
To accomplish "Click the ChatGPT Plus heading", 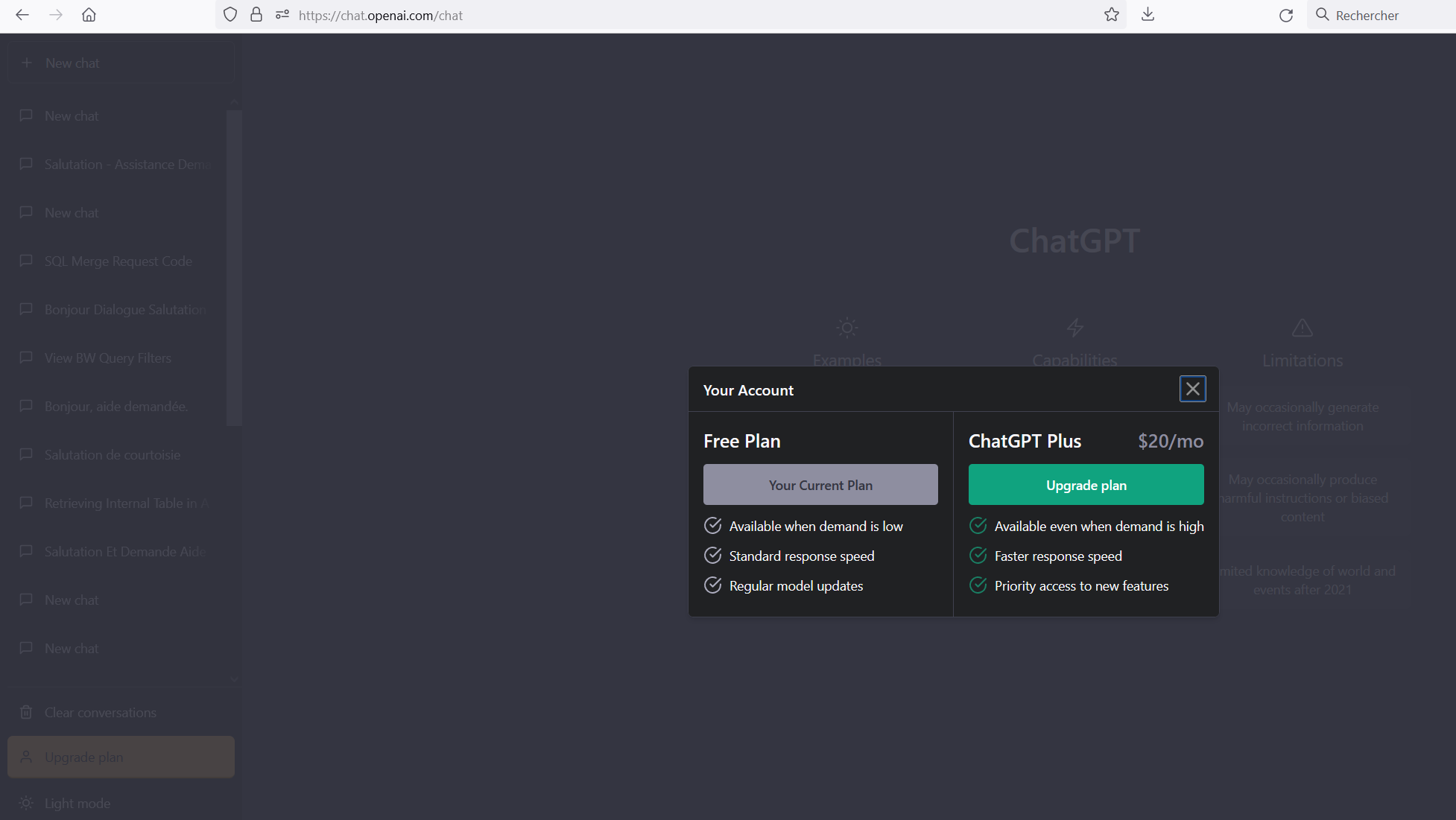I will [x=1025, y=441].
